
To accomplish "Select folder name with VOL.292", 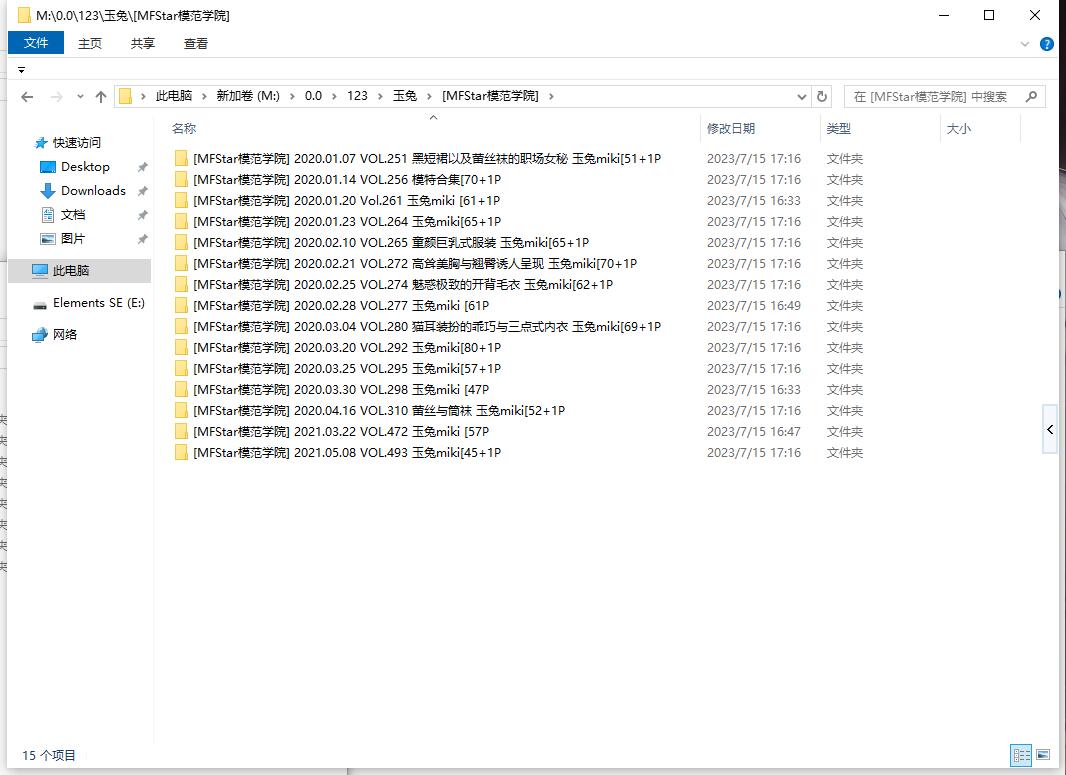I will (x=347, y=348).
